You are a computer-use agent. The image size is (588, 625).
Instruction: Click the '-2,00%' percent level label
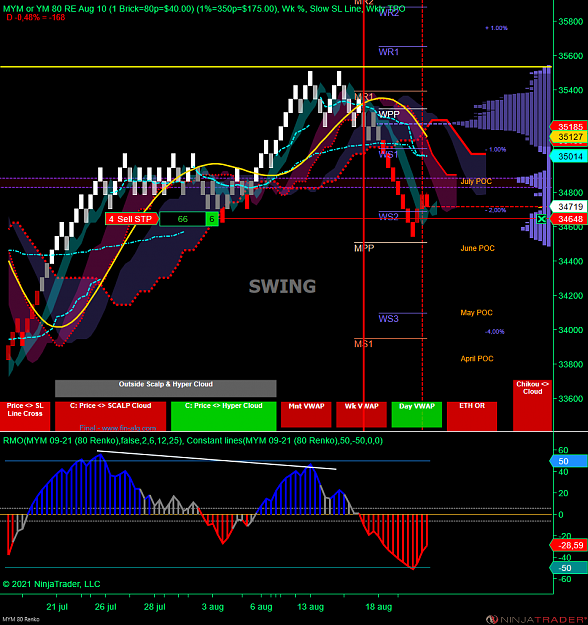point(496,210)
